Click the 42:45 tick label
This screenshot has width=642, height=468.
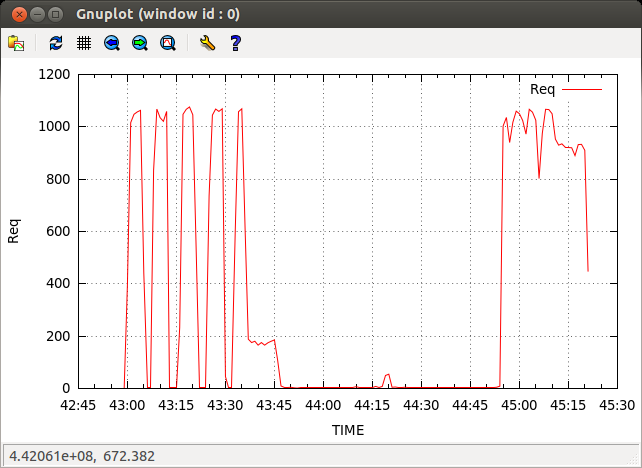tap(78, 405)
